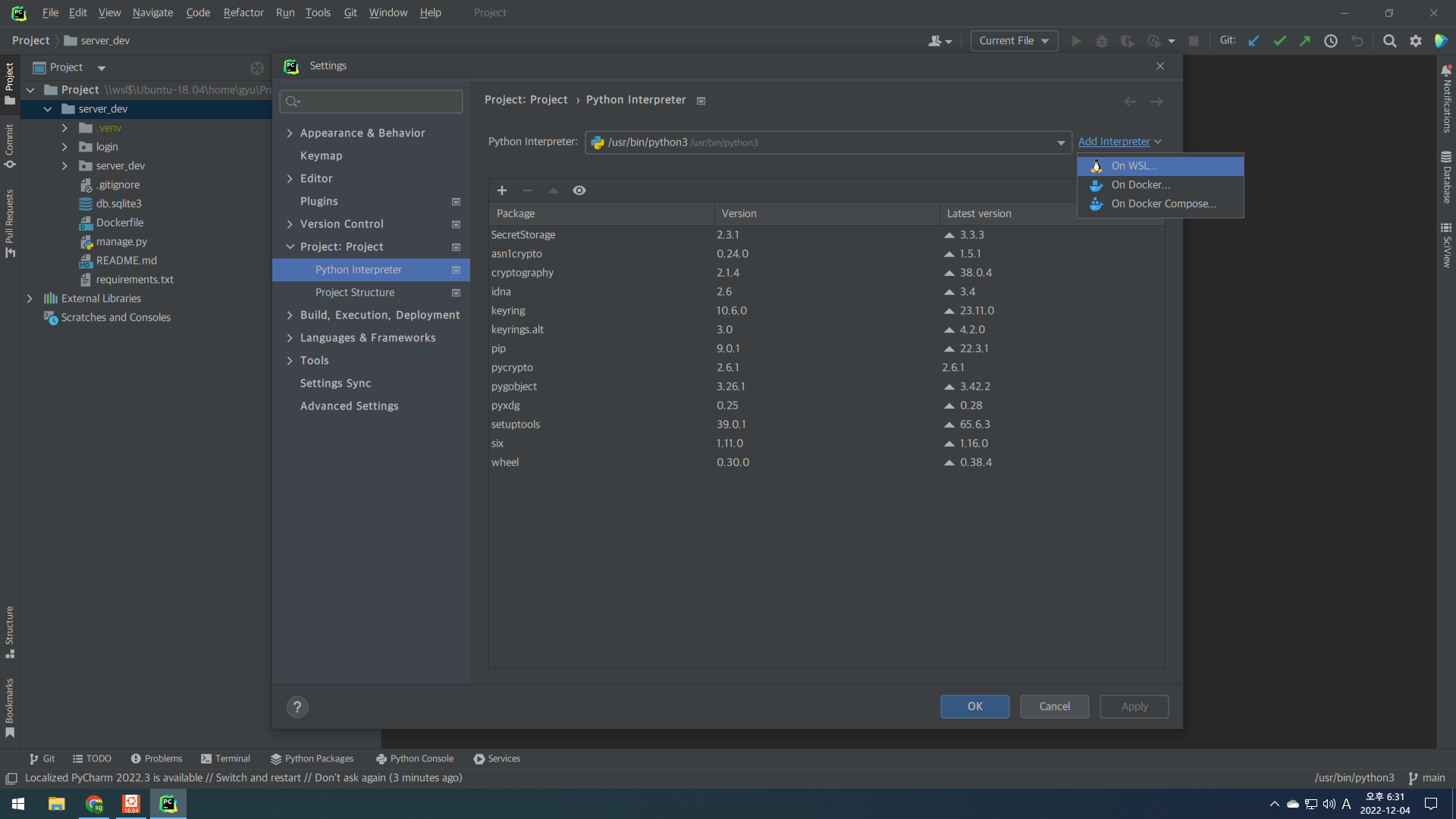Screen dimensions: 1456x819
Task: Open the Current File run configuration dropdown
Action: [x=1014, y=41]
